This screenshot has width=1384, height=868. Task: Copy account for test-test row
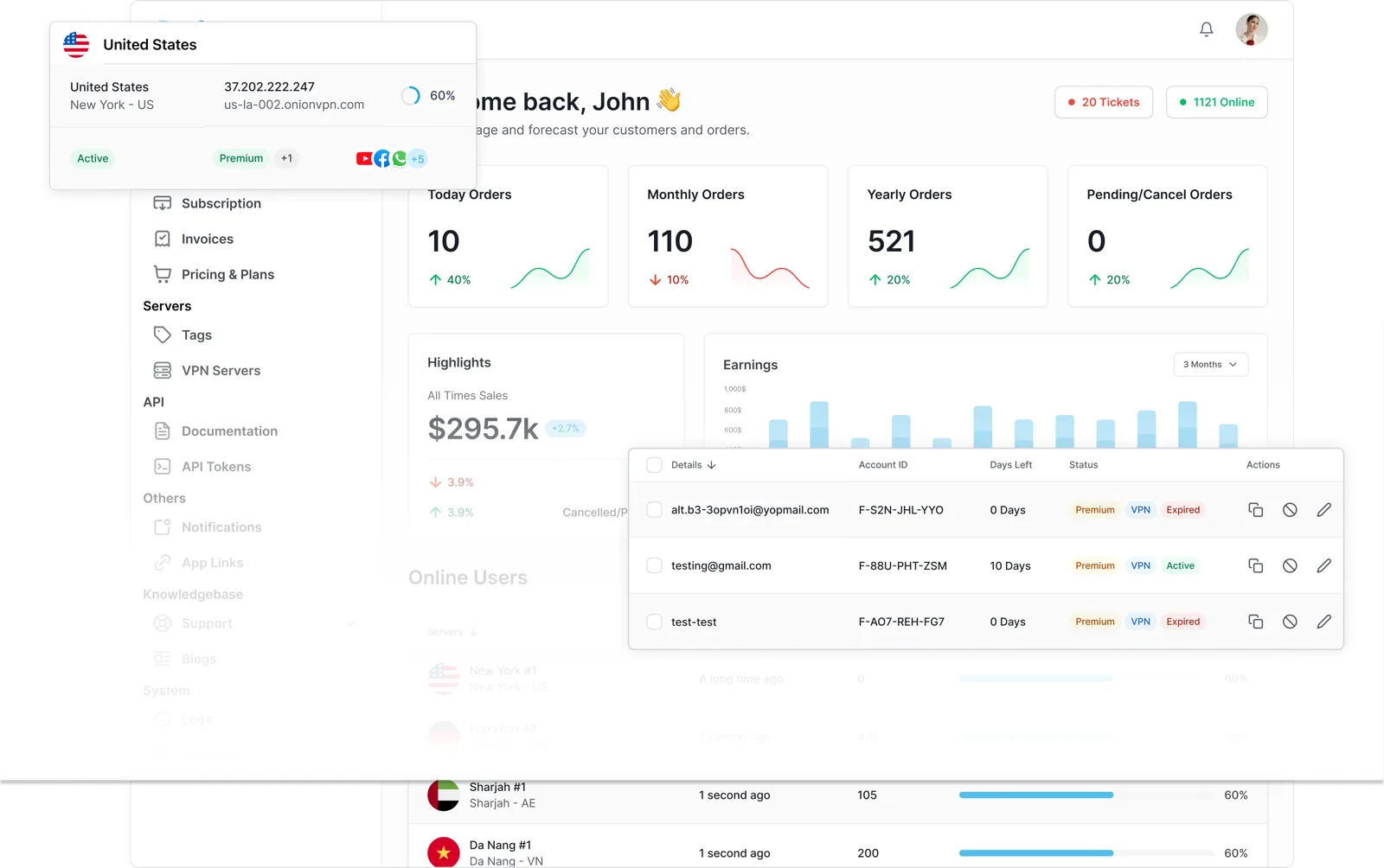1255,622
